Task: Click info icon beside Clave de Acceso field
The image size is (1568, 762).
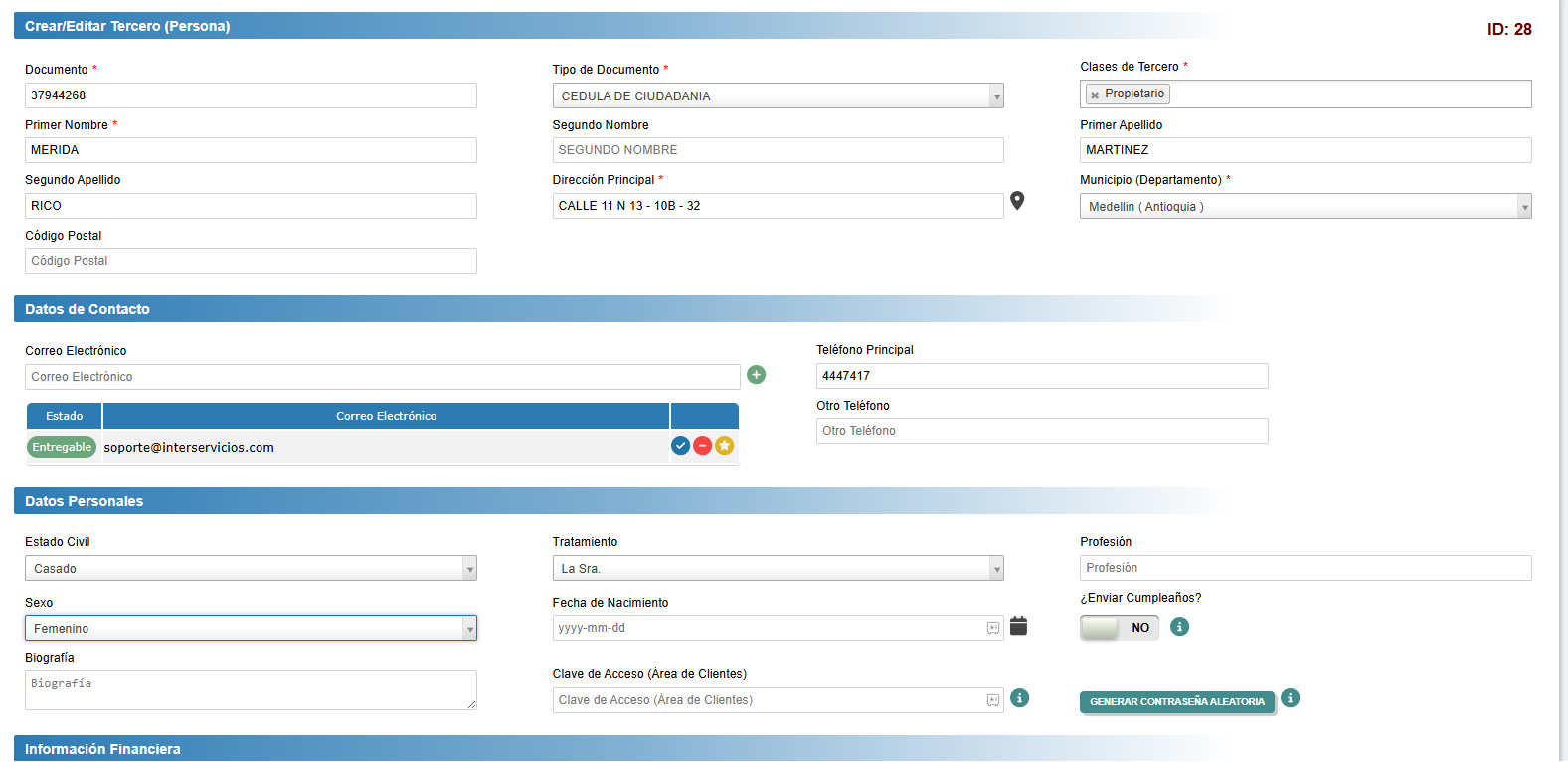Action: pyautogui.click(x=1019, y=698)
